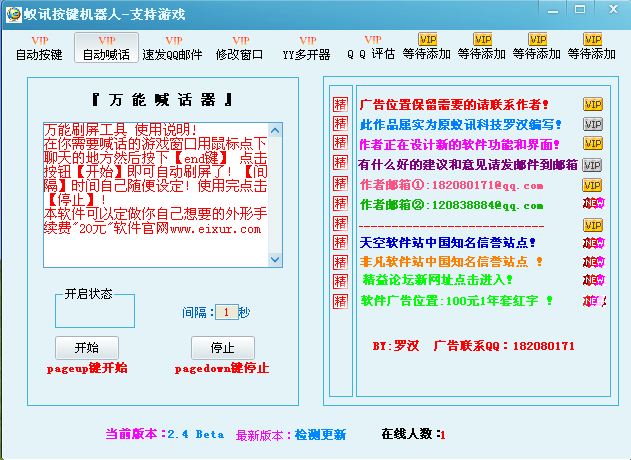The height and width of the screenshot is (460, 631).
Task: Click the 精 icon beside 软件广告位置 row
Action: click(340, 301)
